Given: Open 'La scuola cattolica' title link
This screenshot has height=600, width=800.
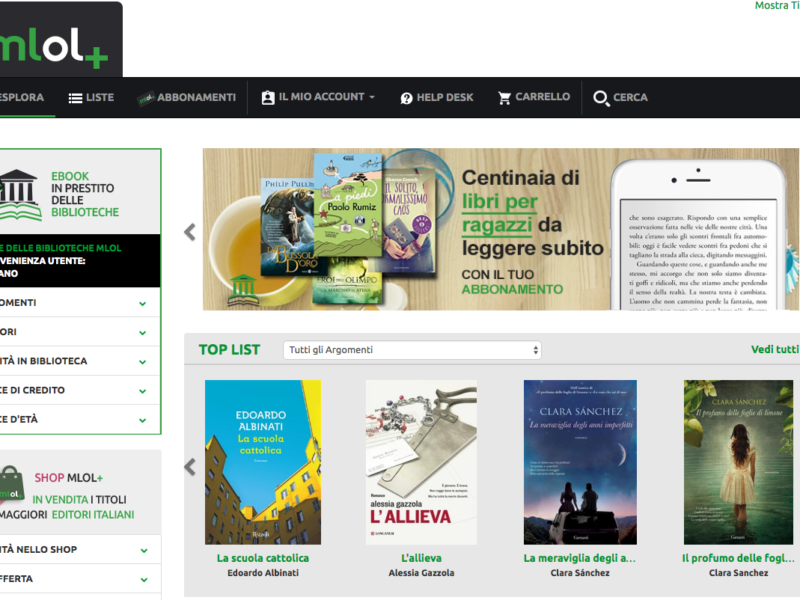Looking at the screenshot, I should pyautogui.click(x=263, y=558).
